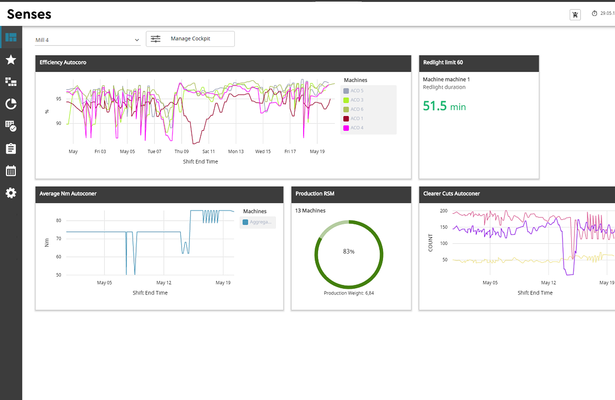Screen dimensions: 615x400
Task: Click 'May 12' tick on Average Nm chart
Action: pos(164,282)
